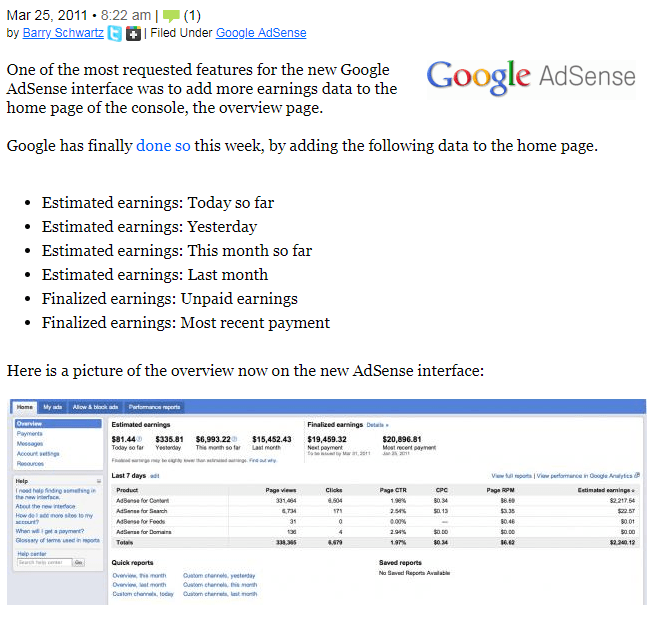
Task: Click 'When will I get a payment?' link
Action: (x=50, y=531)
